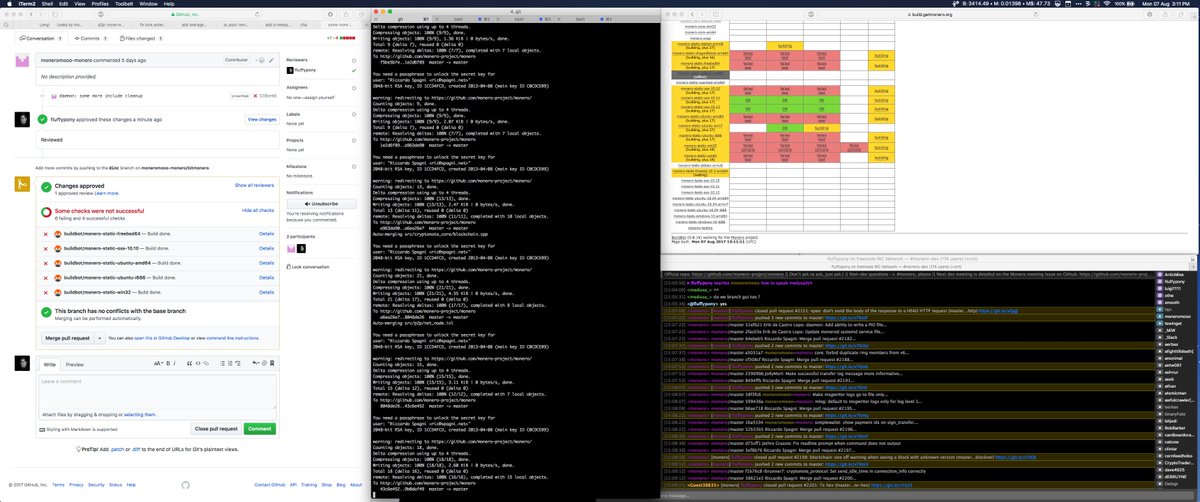Click Contact GitHub in the footer

pos(270,484)
